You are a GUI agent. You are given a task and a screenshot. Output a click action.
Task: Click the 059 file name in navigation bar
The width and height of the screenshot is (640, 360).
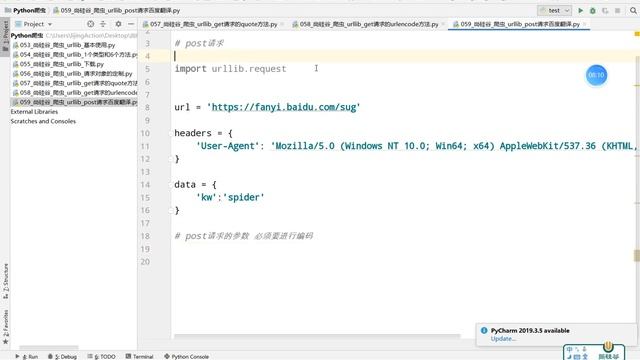pyautogui.click(x=117, y=10)
